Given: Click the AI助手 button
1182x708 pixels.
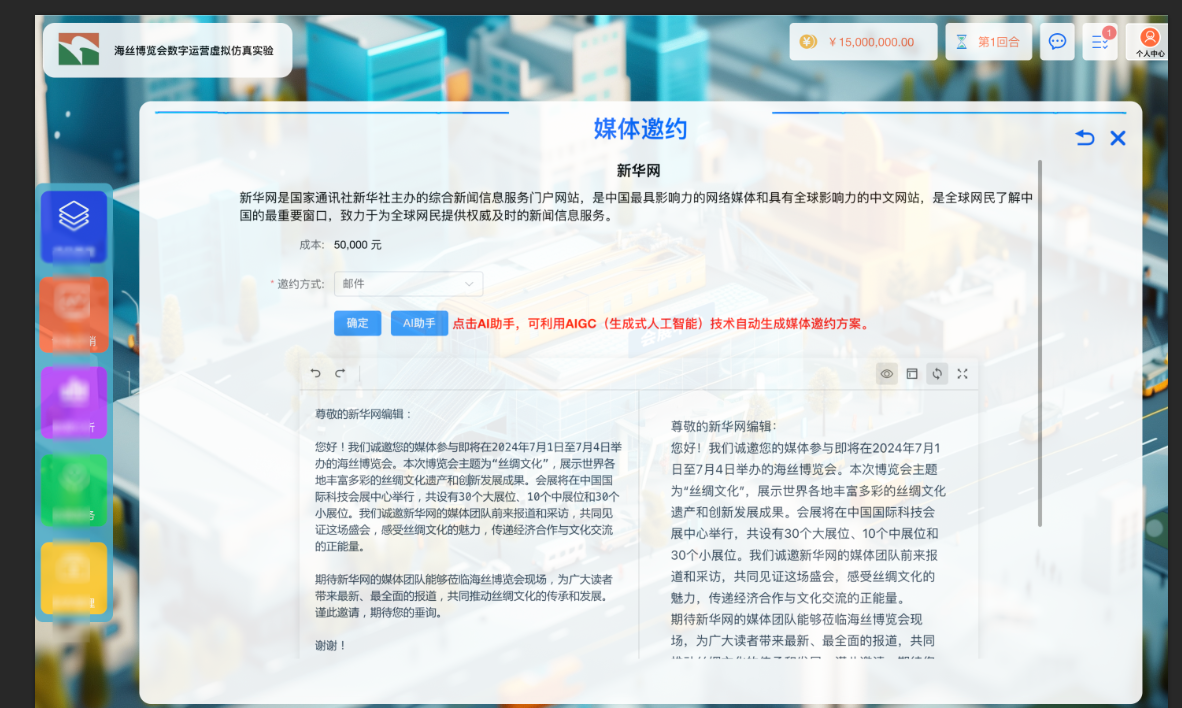Looking at the screenshot, I should 419,323.
